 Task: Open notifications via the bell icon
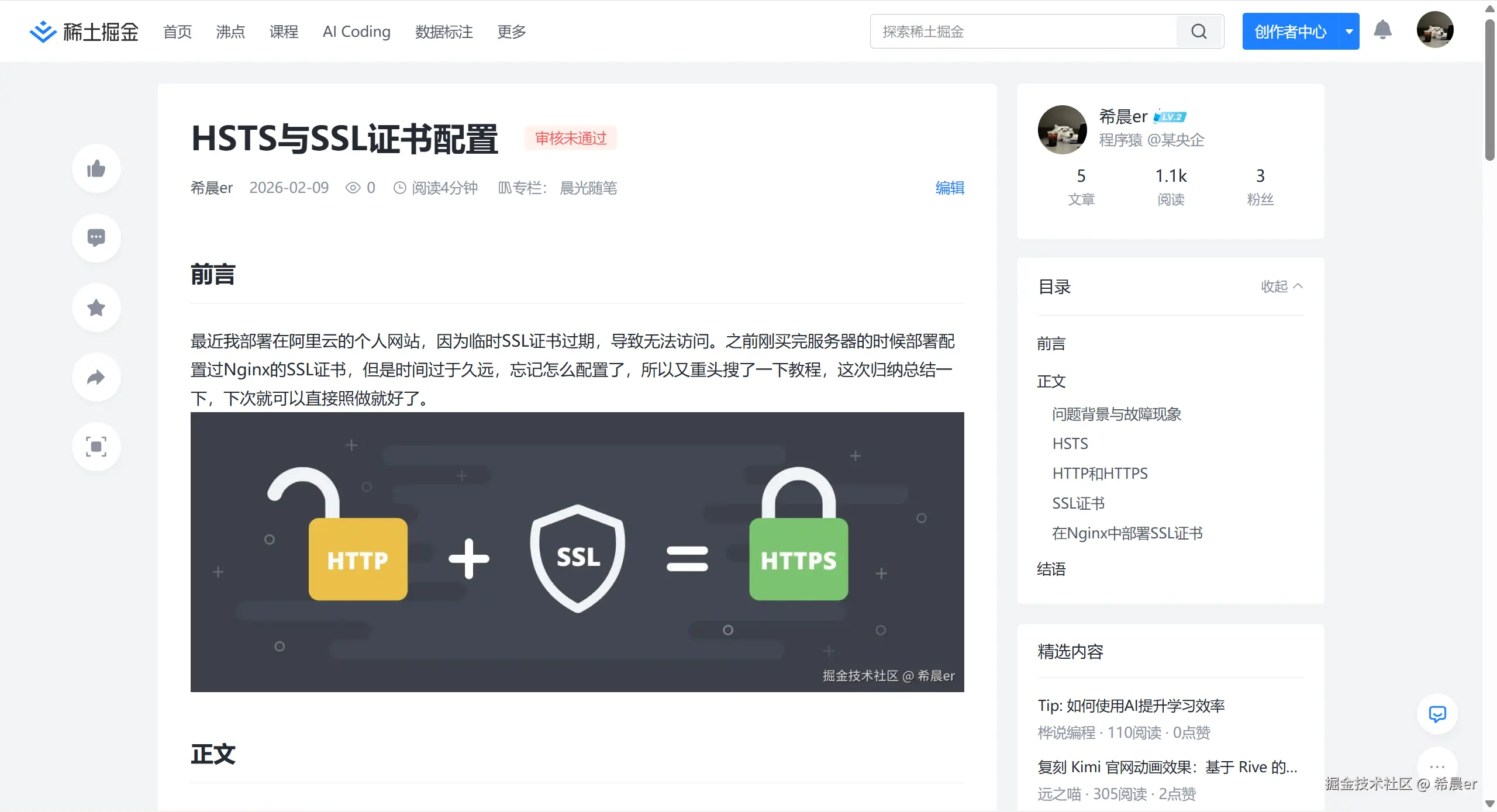1384,30
